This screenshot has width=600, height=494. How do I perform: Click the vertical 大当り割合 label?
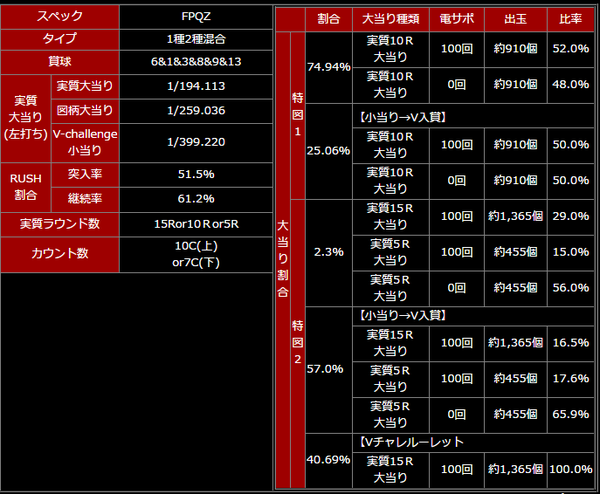click(283, 259)
